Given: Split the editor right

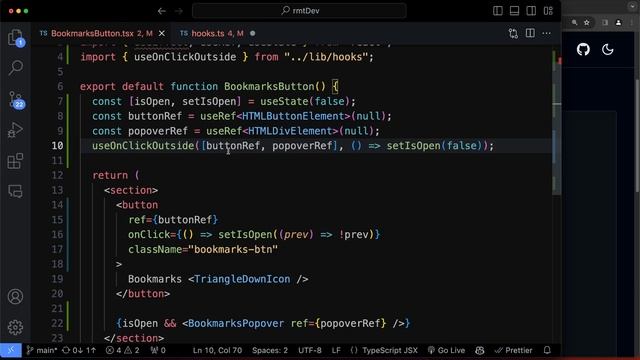Looking at the screenshot, I should point(530,33).
